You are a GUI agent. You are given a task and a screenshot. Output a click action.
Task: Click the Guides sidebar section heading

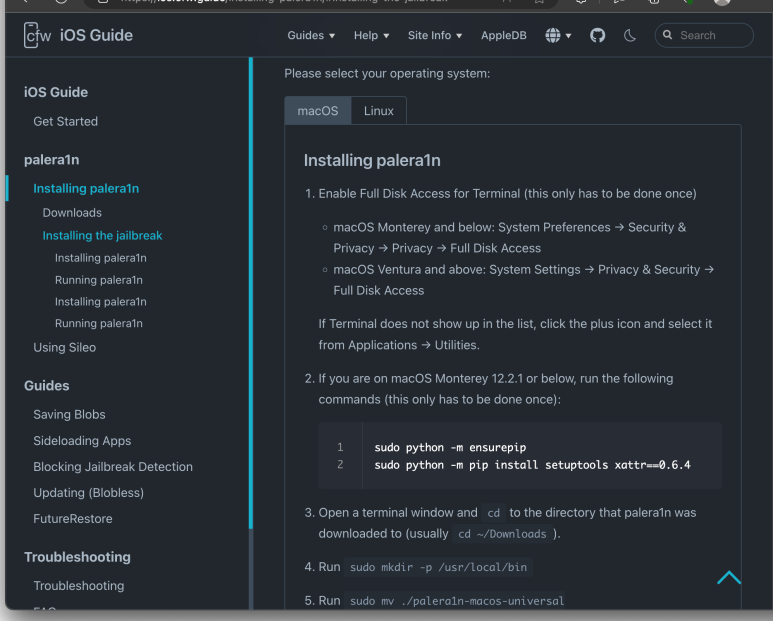(x=47, y=385)
